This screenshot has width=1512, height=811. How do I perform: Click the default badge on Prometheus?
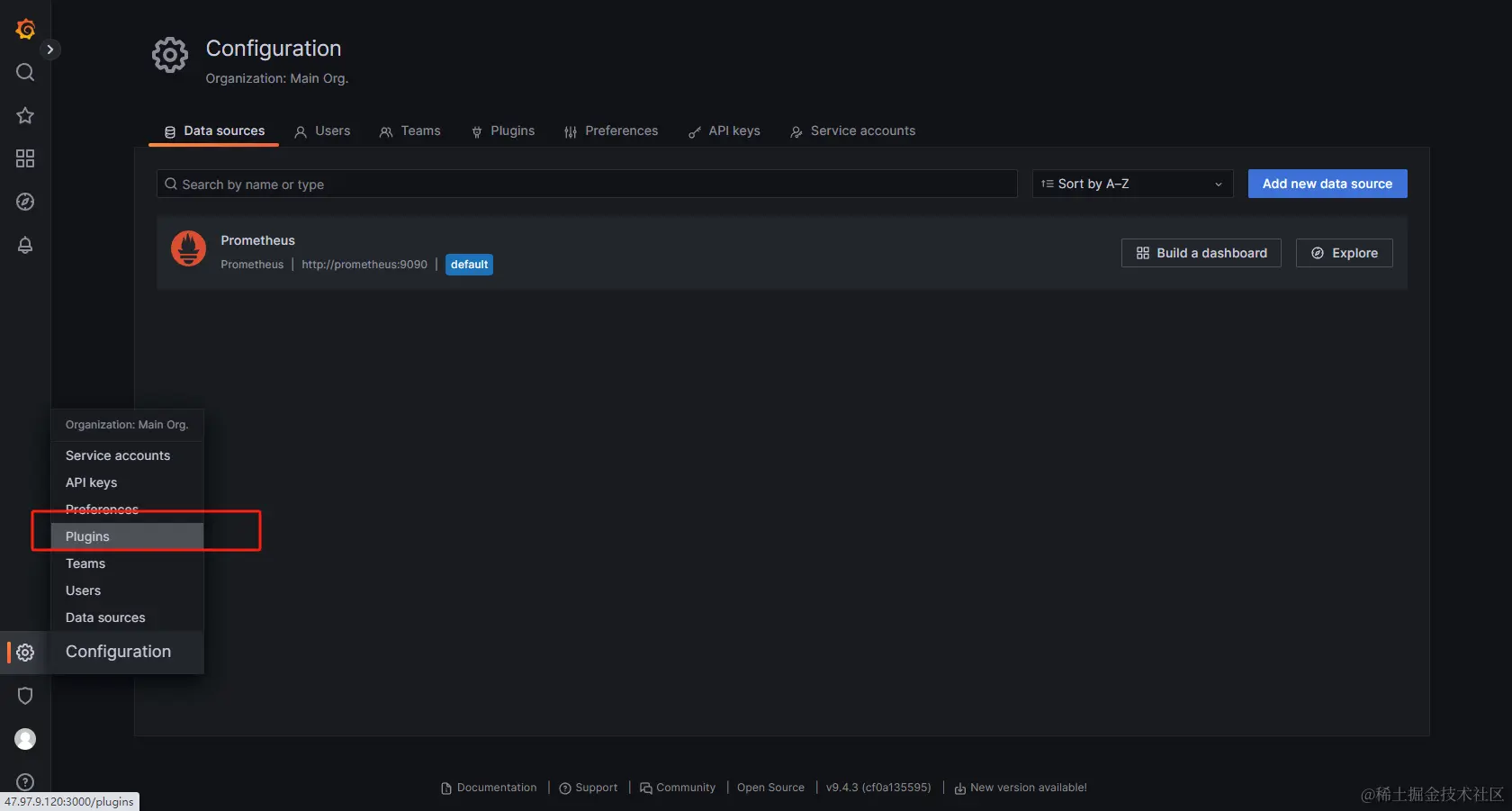(469, 265)
